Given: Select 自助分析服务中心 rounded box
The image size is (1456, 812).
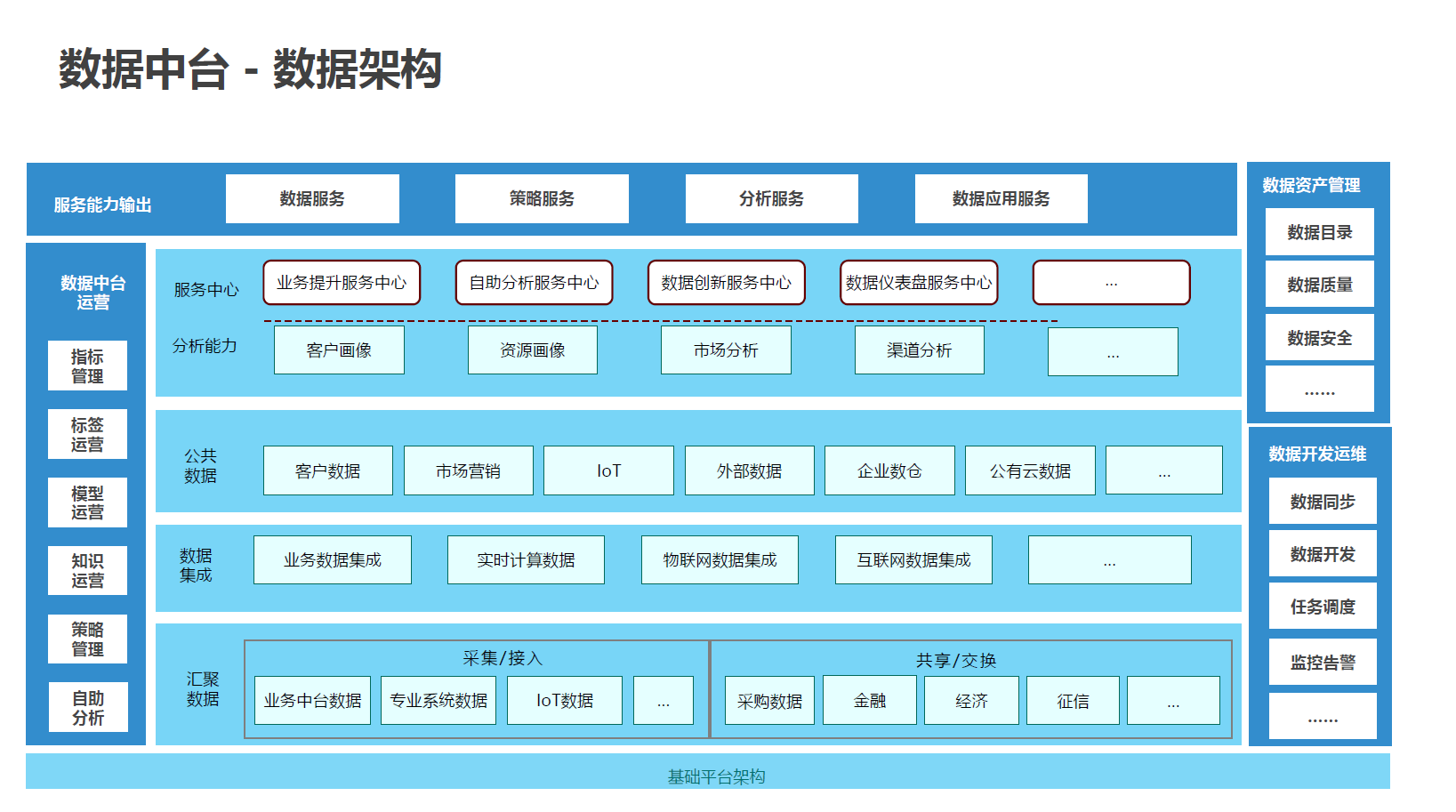Looking at the screenshot, I should (x=534, y=283).
